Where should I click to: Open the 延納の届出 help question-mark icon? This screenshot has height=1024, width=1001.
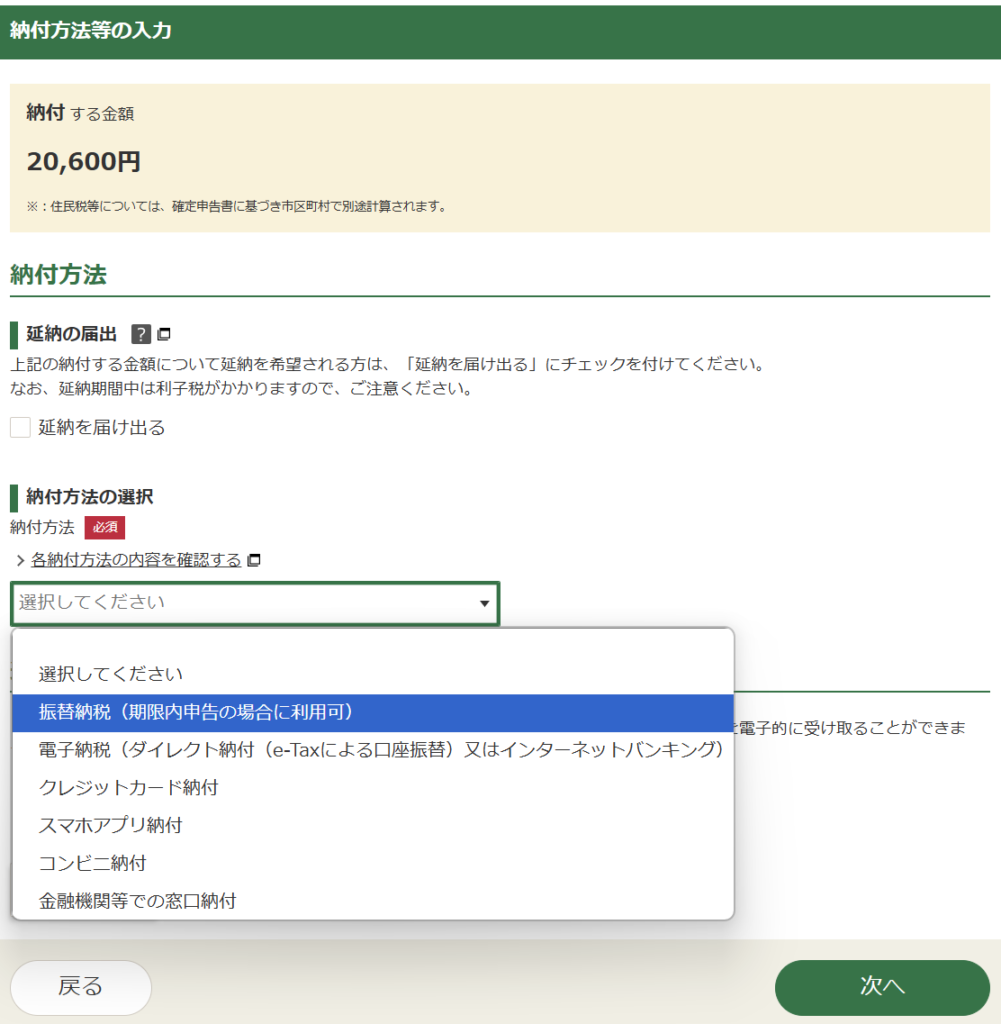click(x=141, y=334)
